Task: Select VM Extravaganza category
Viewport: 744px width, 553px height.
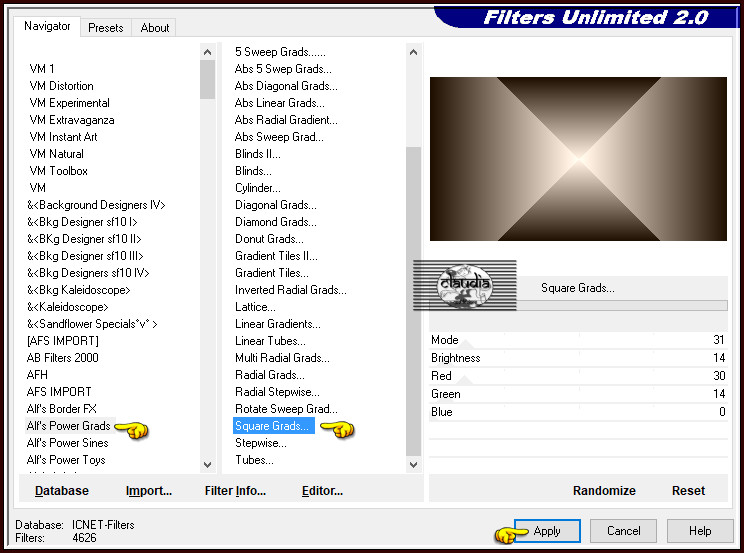Action: (72, 120)
